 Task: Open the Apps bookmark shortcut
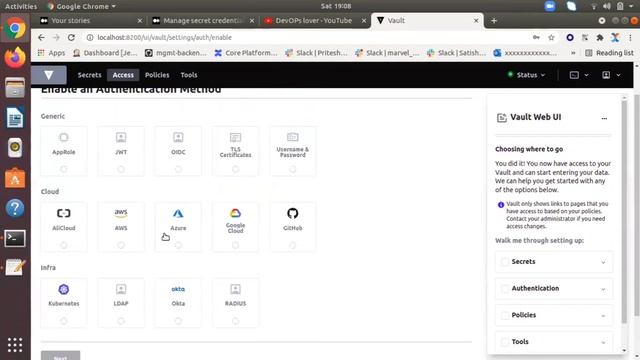pyautogui.click(x=51, y=53)
